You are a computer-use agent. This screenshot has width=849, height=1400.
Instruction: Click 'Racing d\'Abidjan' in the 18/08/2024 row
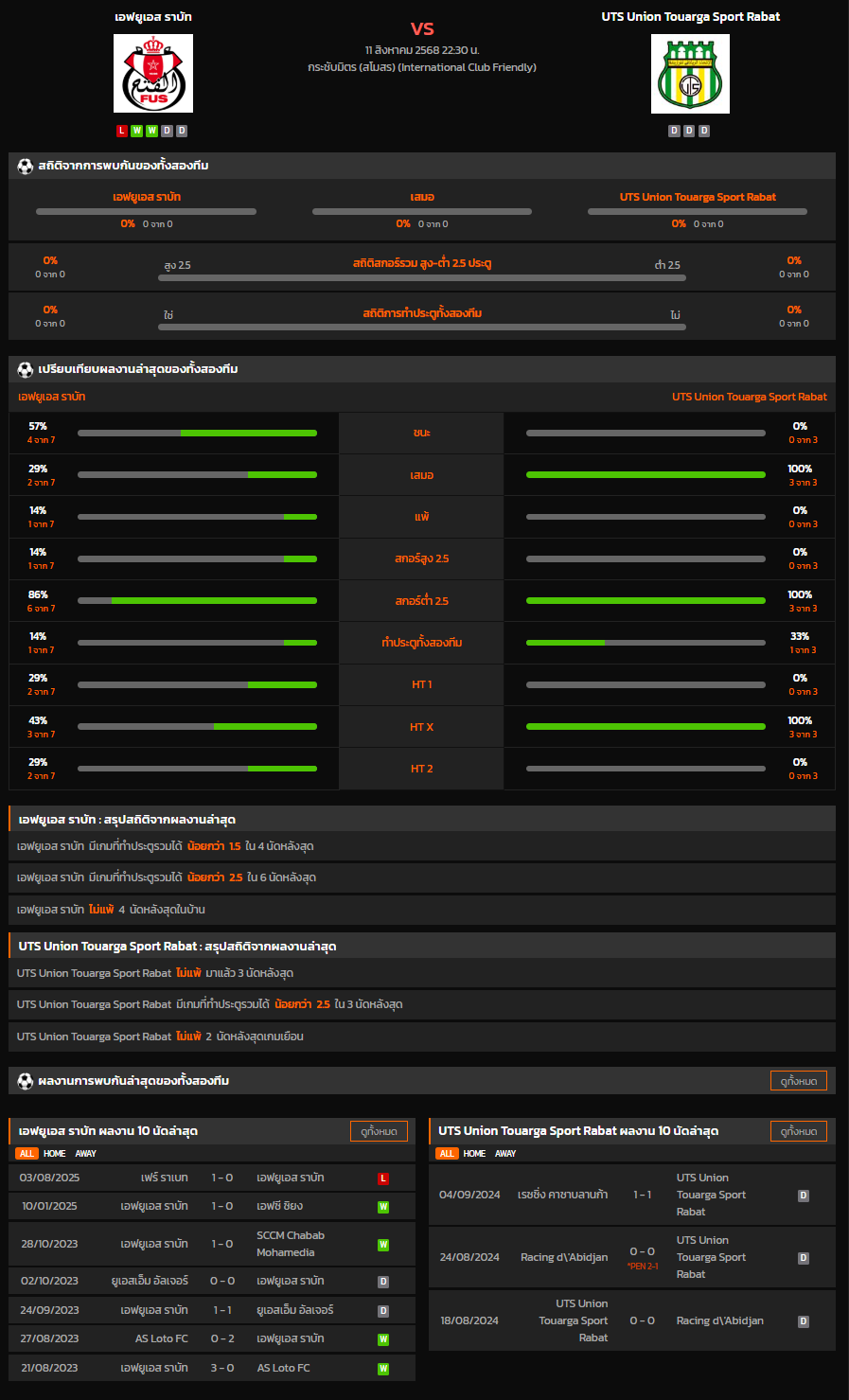(720, 1321)
